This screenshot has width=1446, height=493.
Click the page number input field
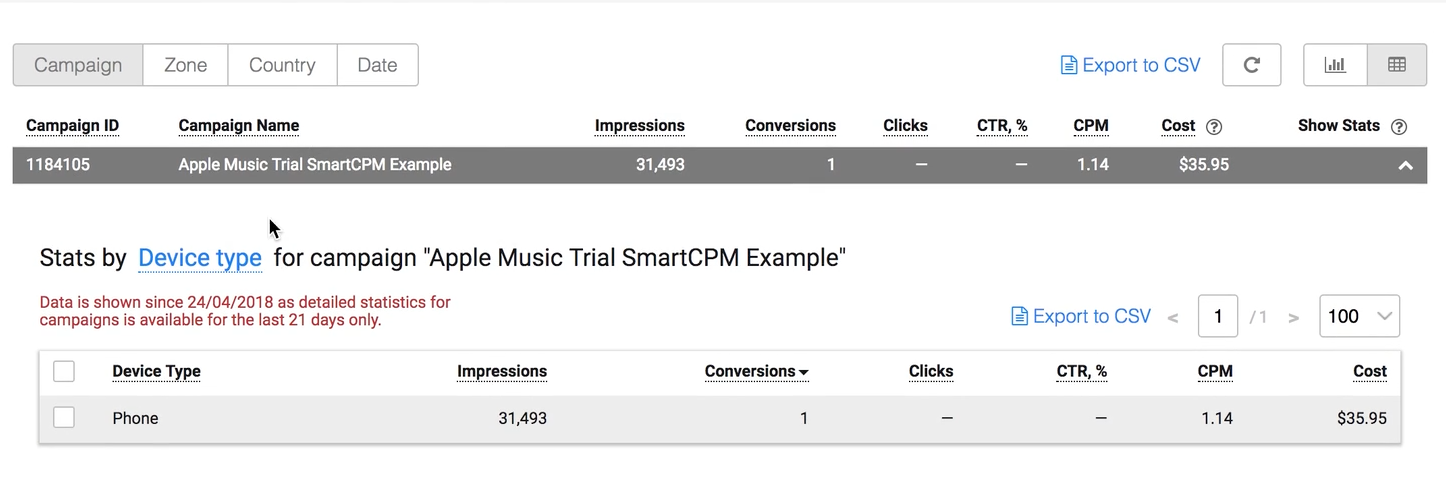click(1218, 316)
